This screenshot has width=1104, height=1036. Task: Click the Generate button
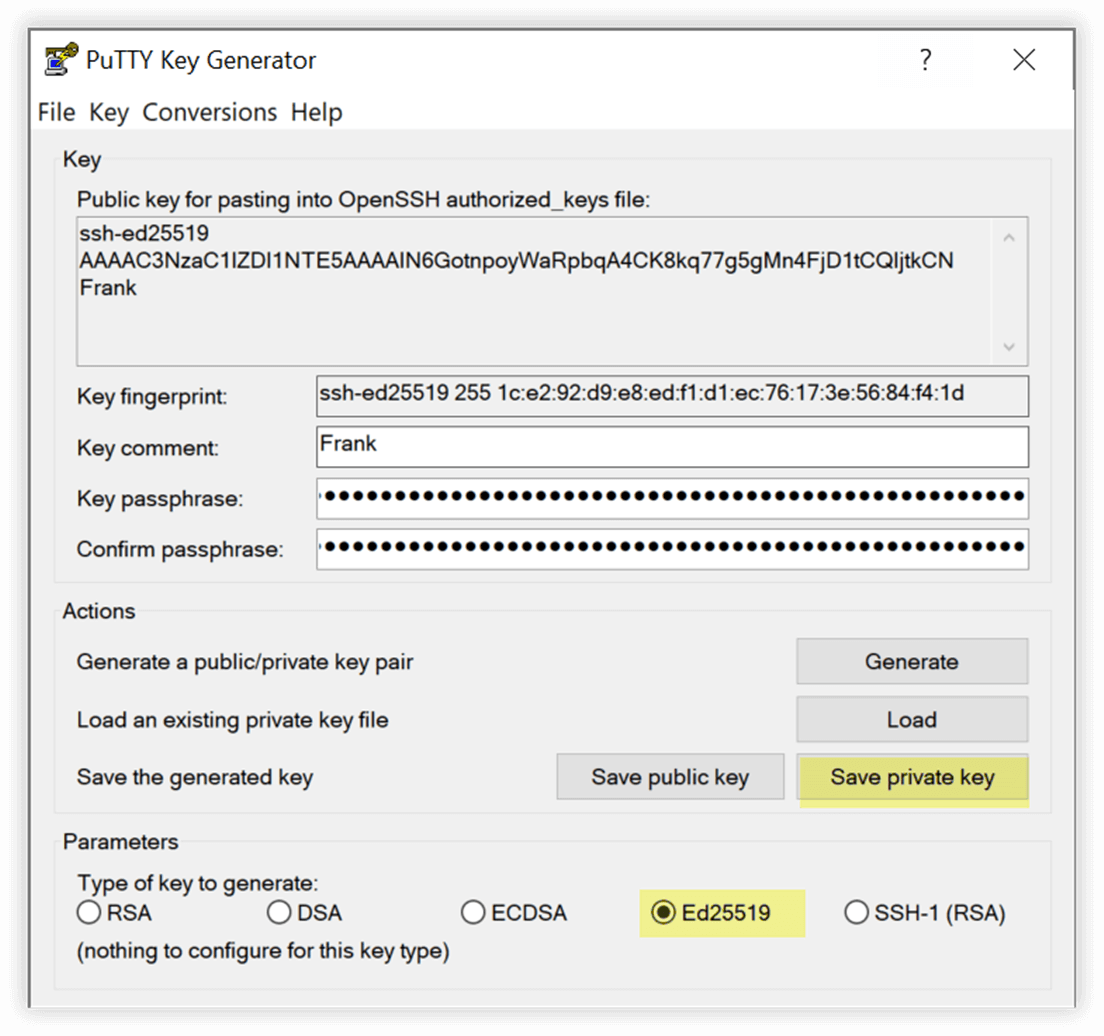(x=912, y=661)
